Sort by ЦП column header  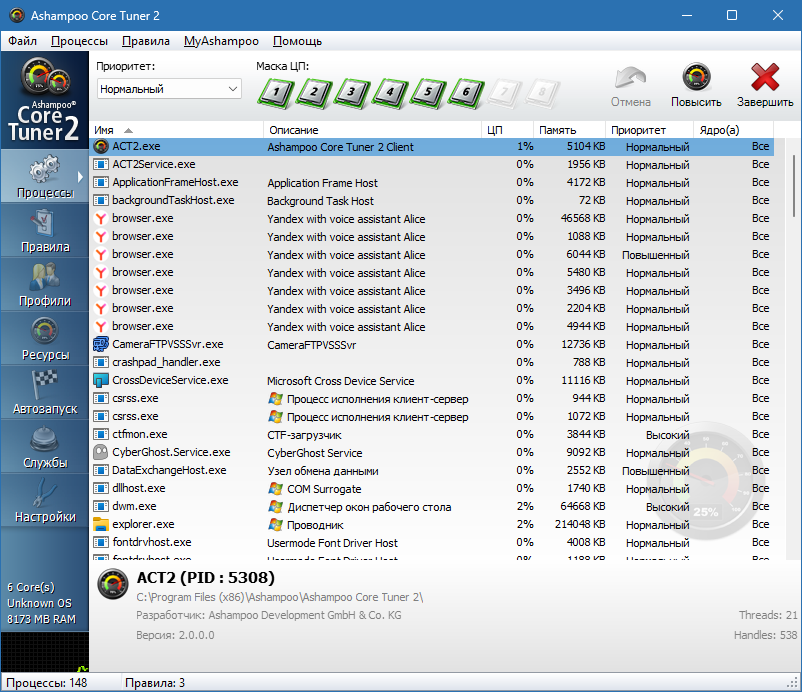point(507,130)
